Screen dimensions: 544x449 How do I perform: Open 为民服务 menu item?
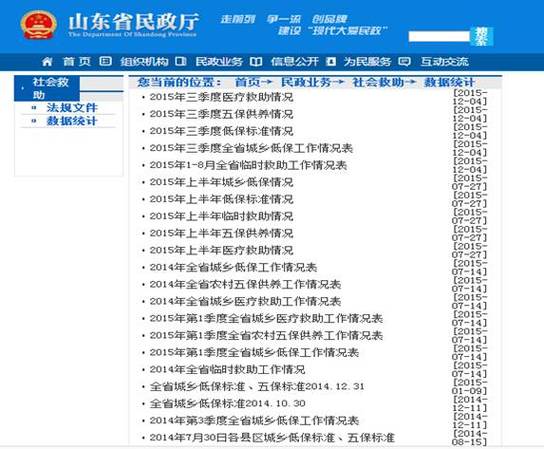point(367,62)
